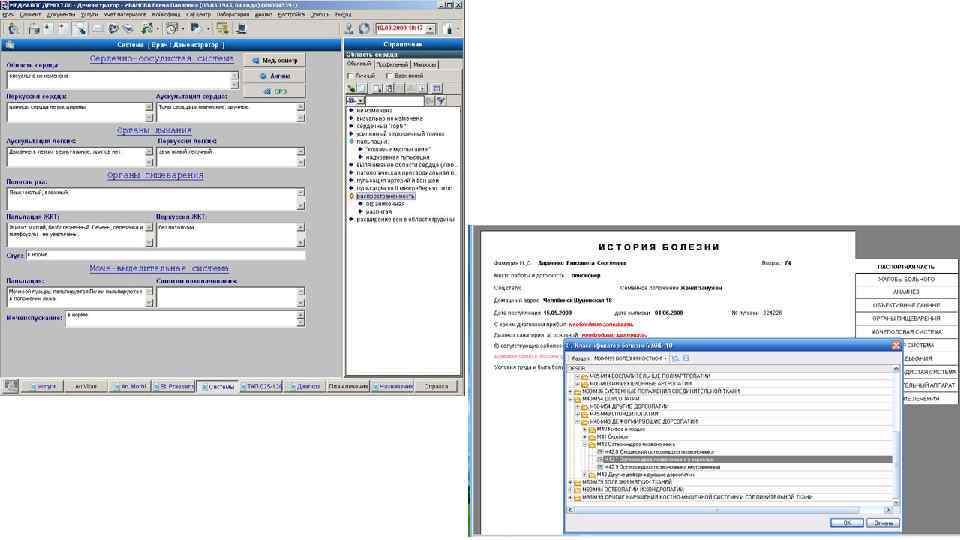Open the Диагноз bottom tab
The width and height of the screenshot is (960, 540).
point(304,386)
